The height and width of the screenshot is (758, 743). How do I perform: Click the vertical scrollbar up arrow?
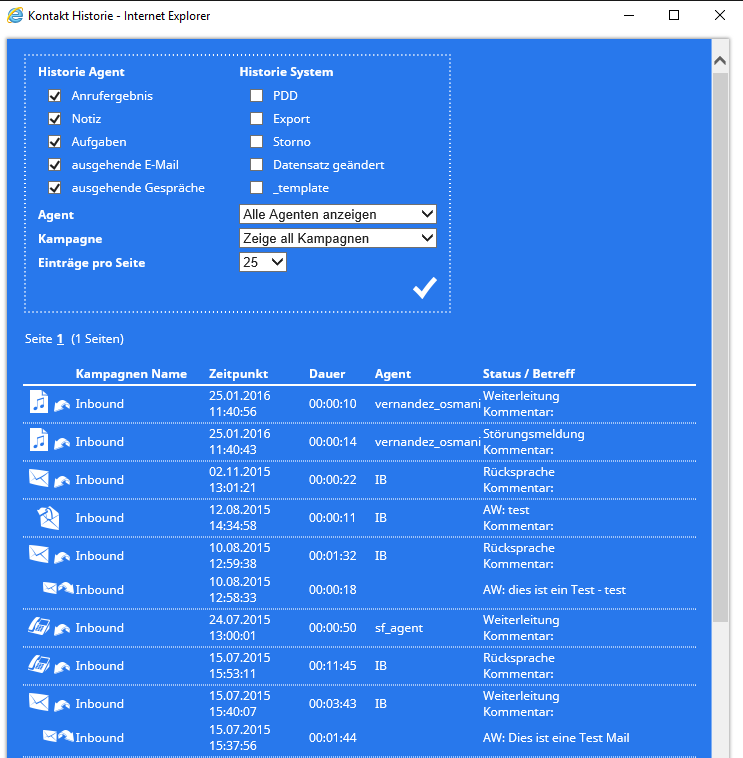coord(719,60)
